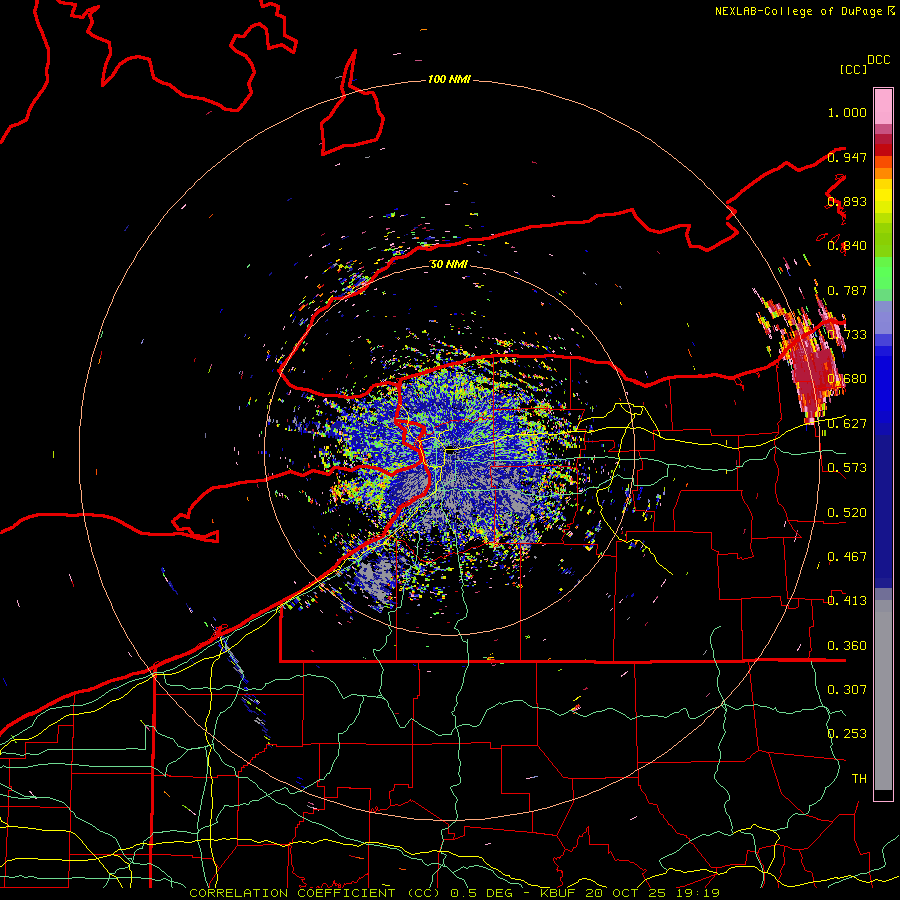This screenshot has width=900, height=900.
Task: Click the CORRELATION COEFFICIENT caption at the bottom
Action: [x=454, y=893]
